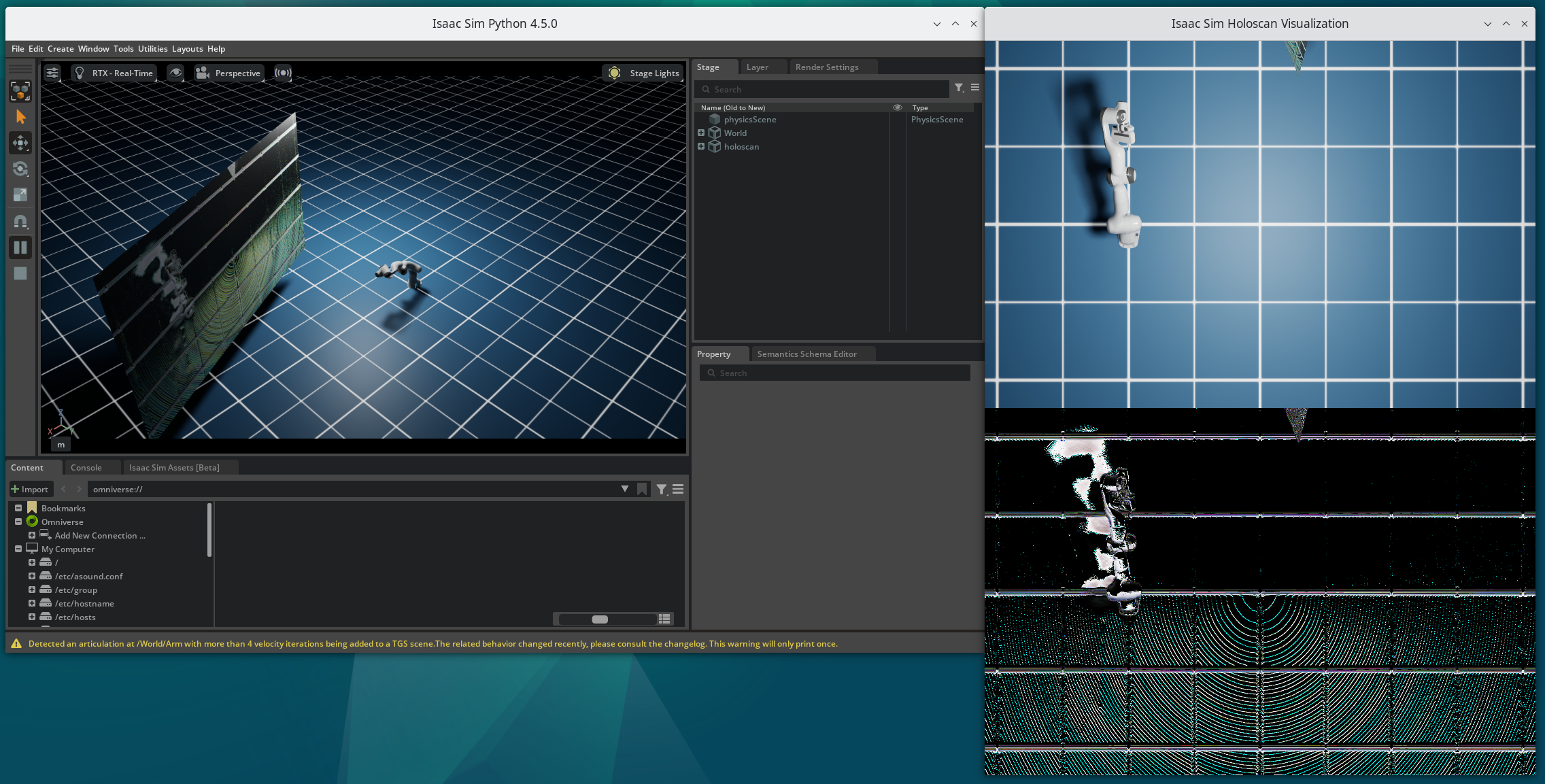
Task: Pause the running simulation
Action: pyautogui.click(x=20, y=248)
